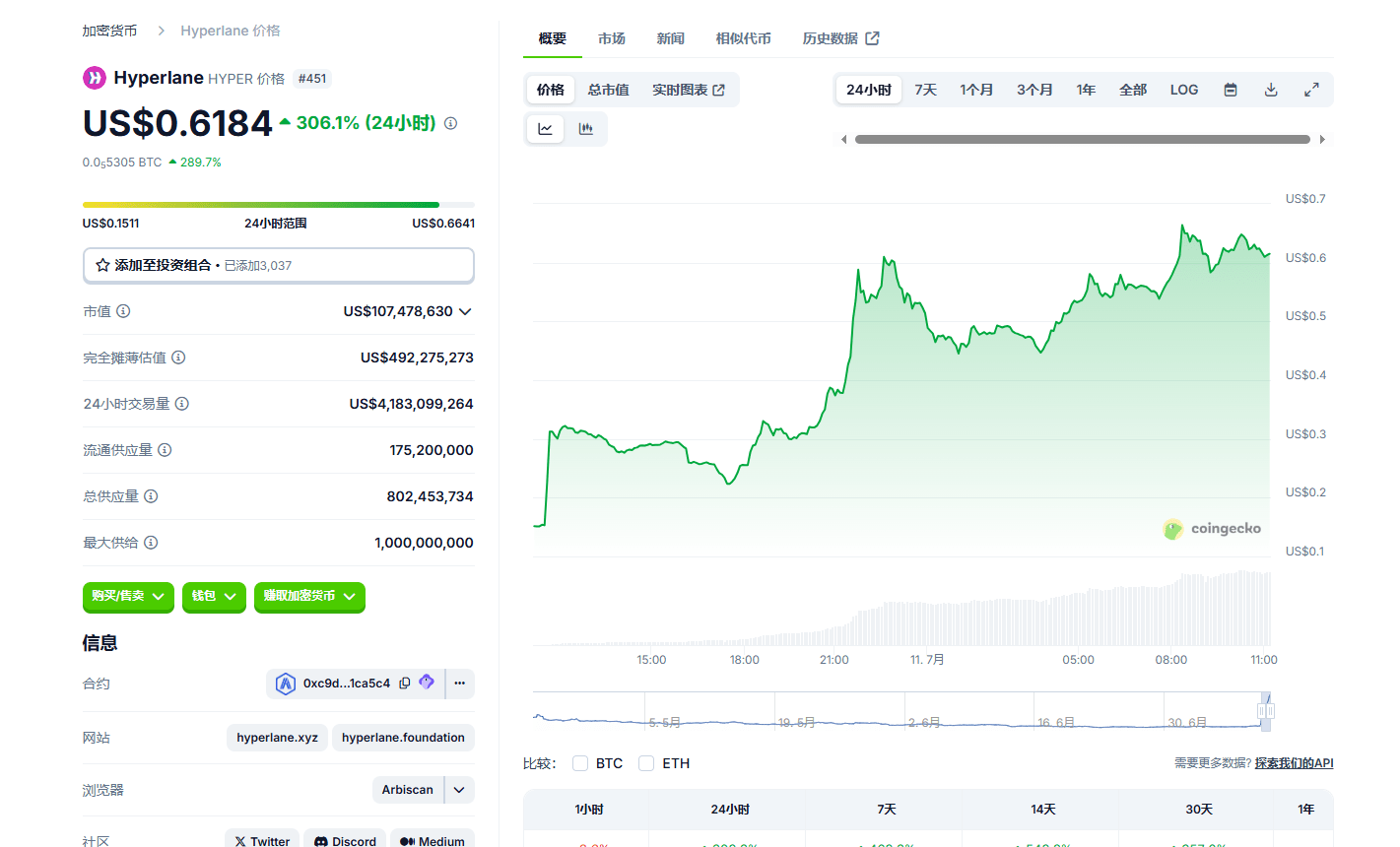Open info icon beside 24小时 percentage
The height and width of the screenshot is (847, 1400).
pyautogui.click(x=450, y=123)
